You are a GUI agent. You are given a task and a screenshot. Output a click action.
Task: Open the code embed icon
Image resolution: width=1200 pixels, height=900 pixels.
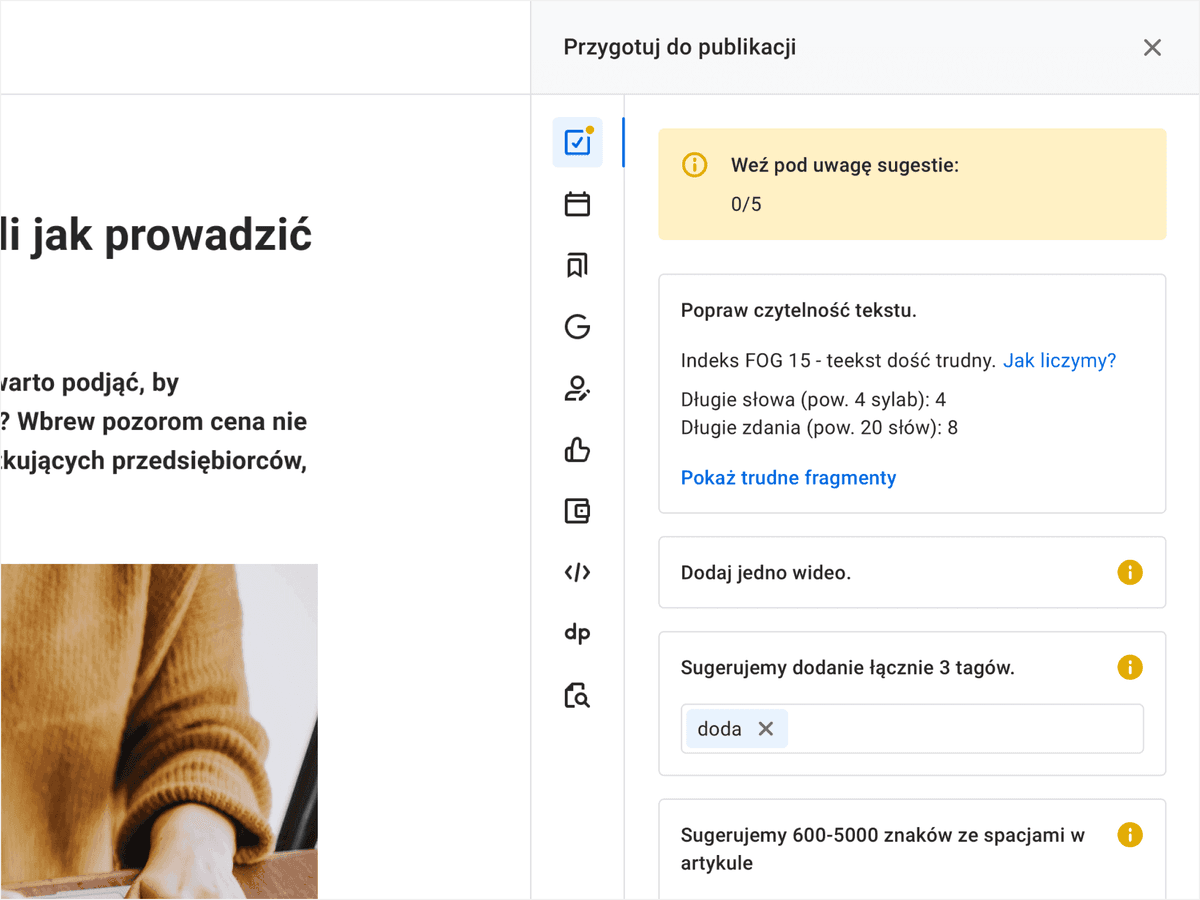point(577,572)
